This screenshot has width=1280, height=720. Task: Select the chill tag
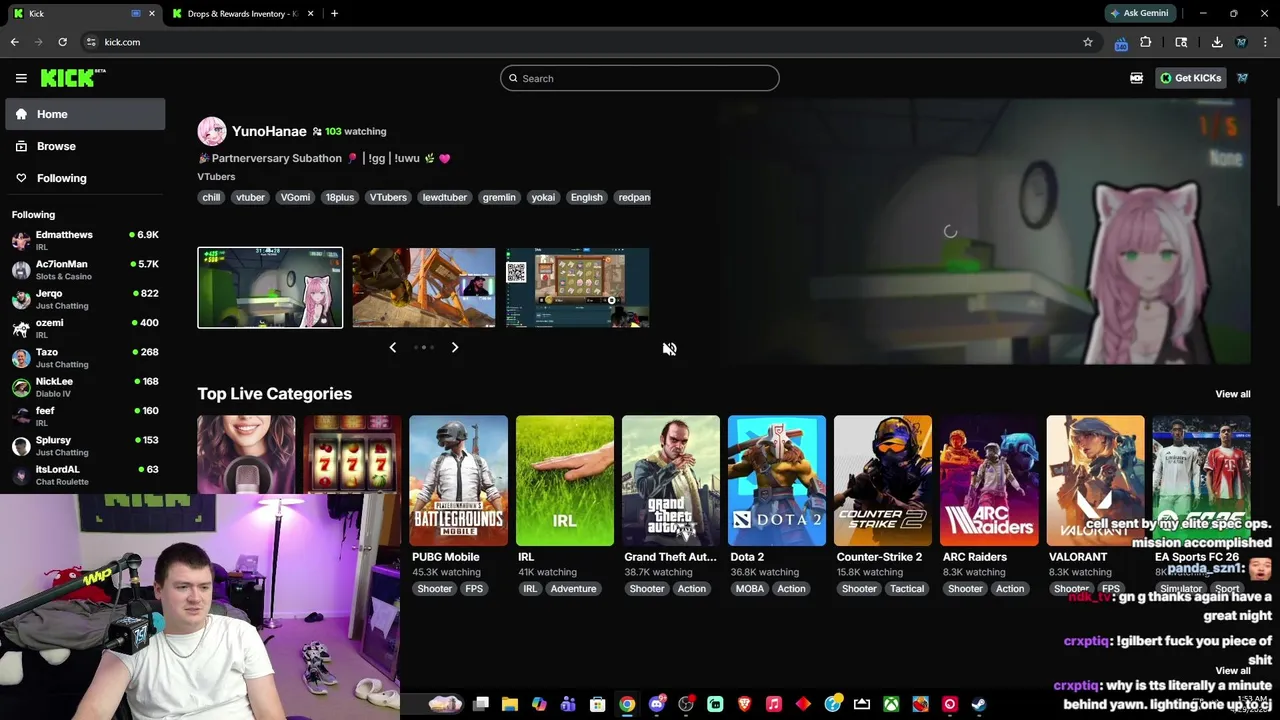pyautogui.click(x=211, y=197)
